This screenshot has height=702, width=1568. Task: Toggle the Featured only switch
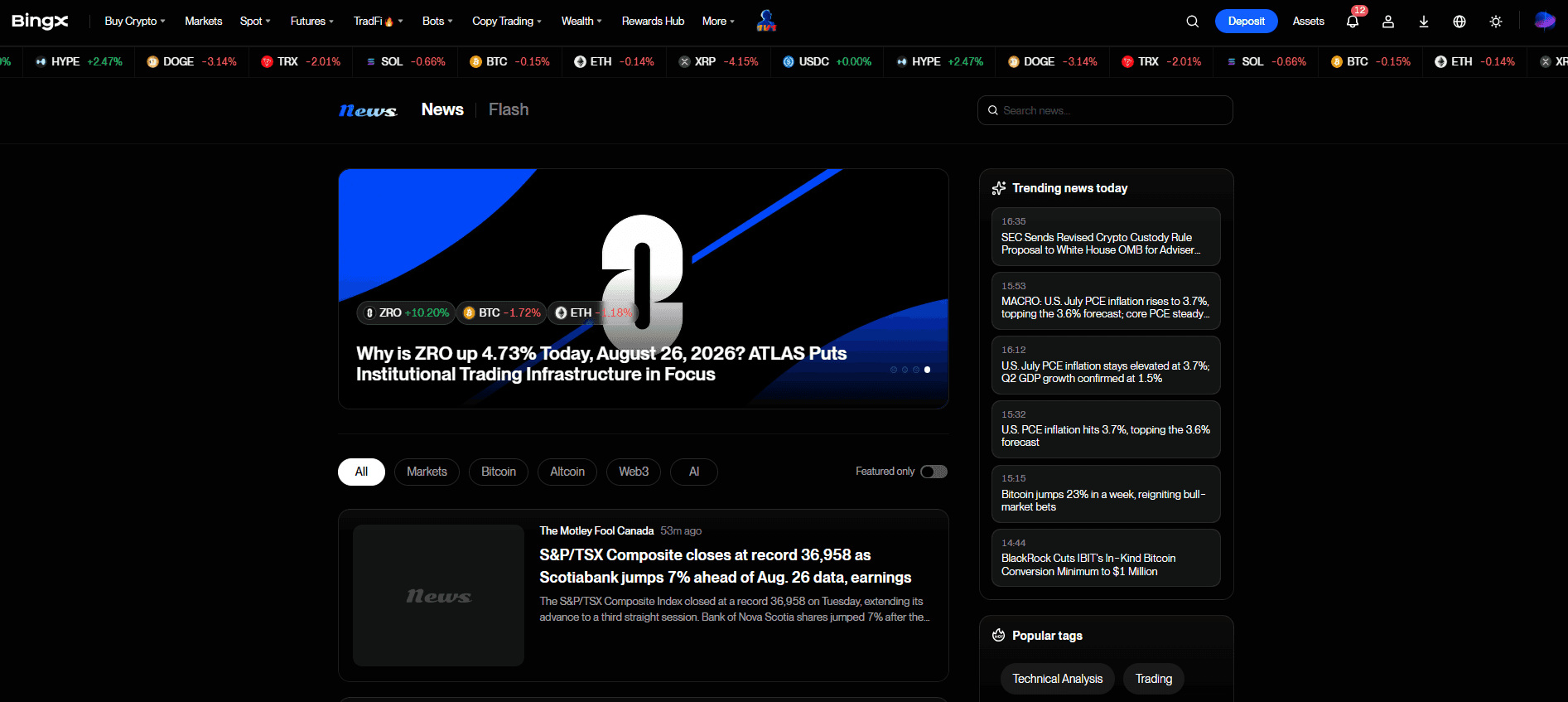(x=934, y=472)
